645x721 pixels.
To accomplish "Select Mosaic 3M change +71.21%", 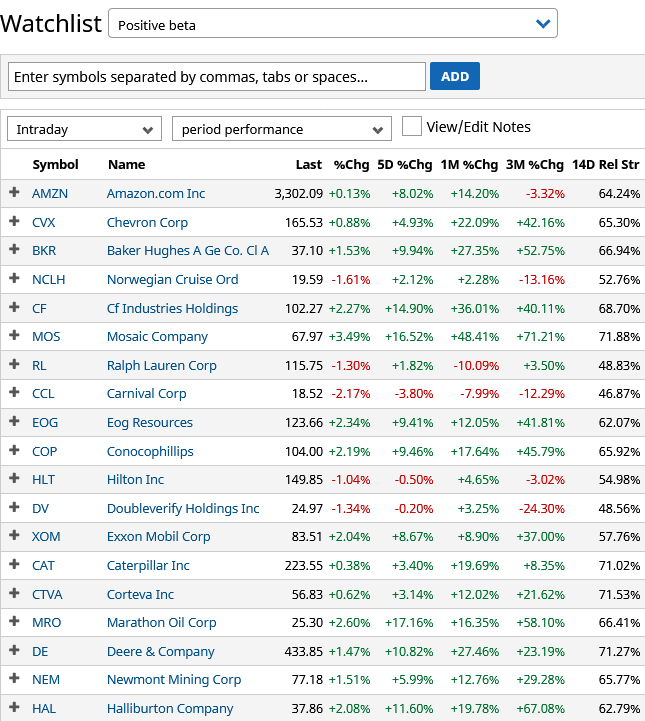I will pyautogui.click(x=540, y=337).
